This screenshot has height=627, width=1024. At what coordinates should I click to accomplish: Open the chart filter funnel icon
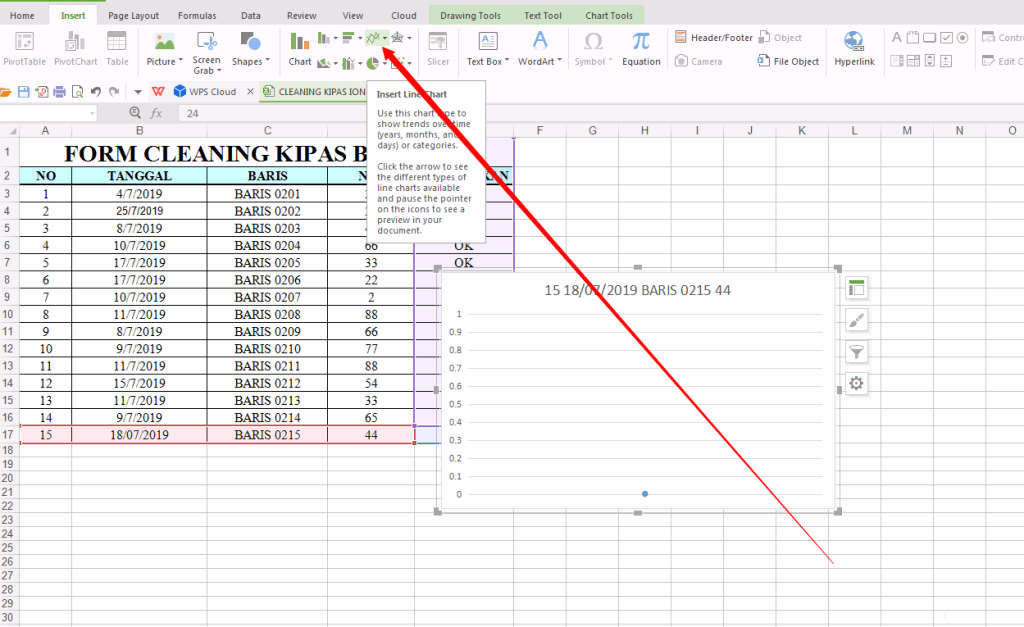[856, 352]
